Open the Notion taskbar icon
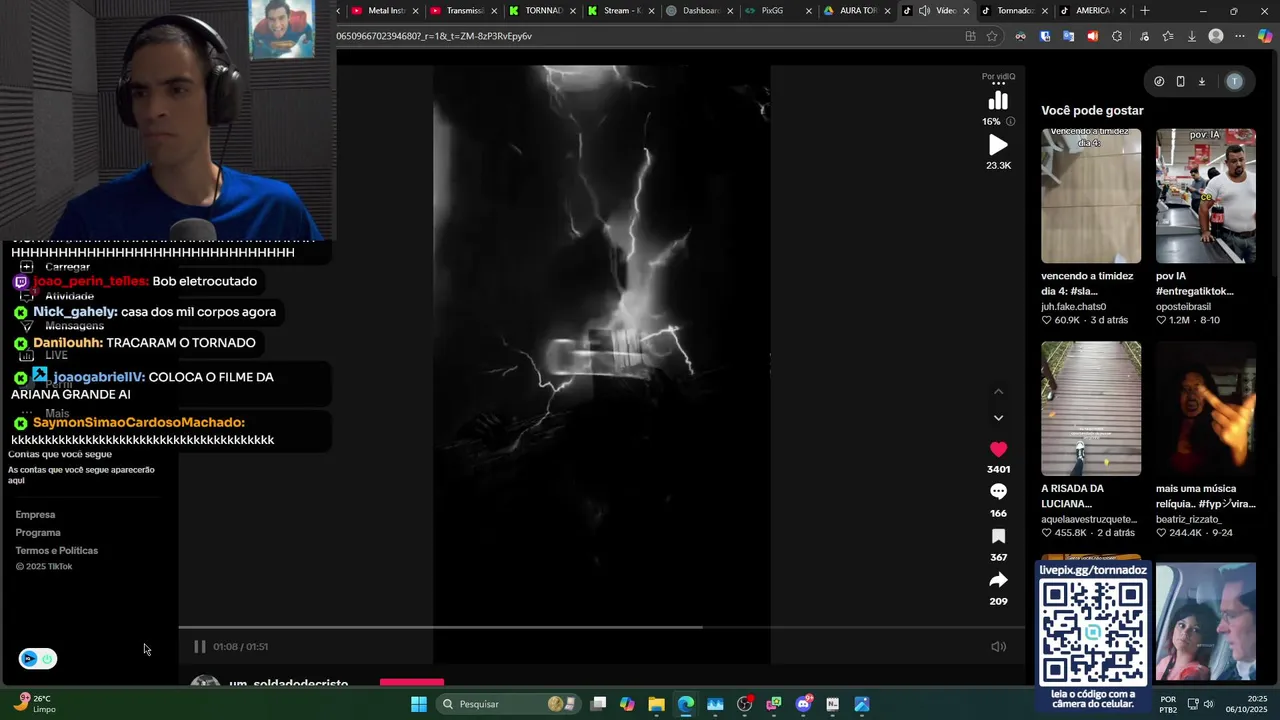1280x720 pixels. [x=833, y=704]
